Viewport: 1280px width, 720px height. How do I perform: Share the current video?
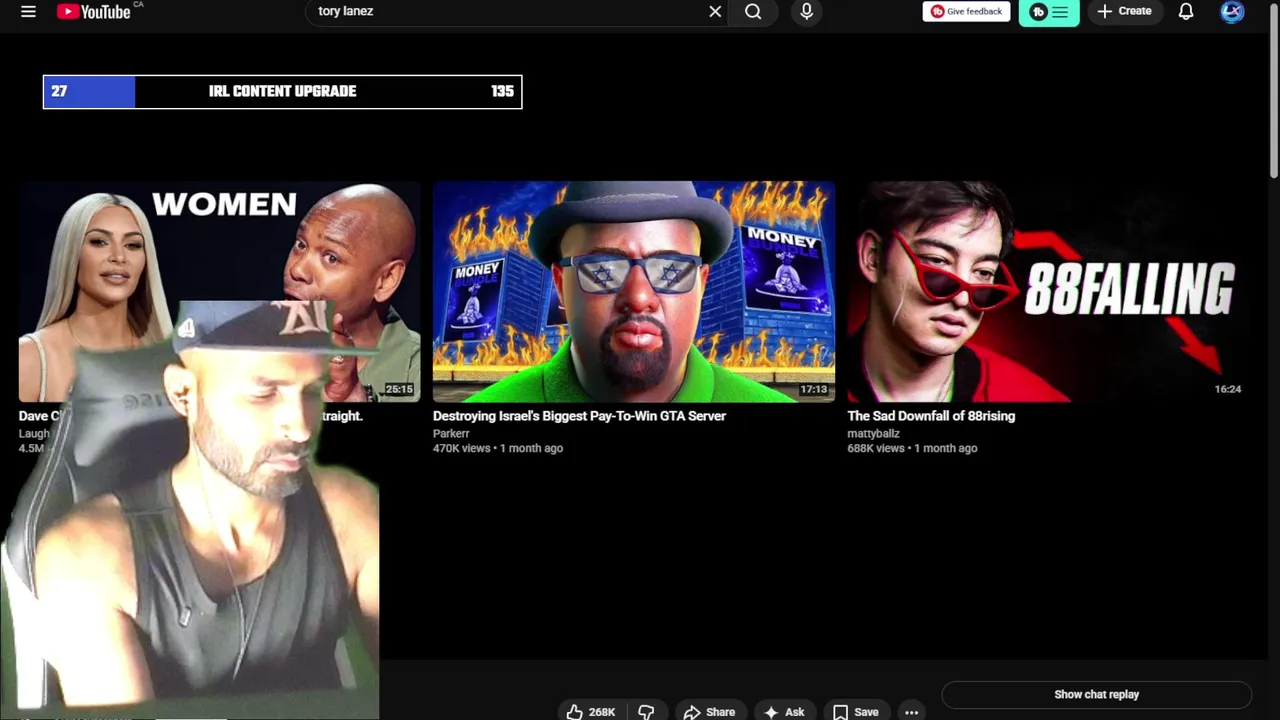(x=709, y=711)
